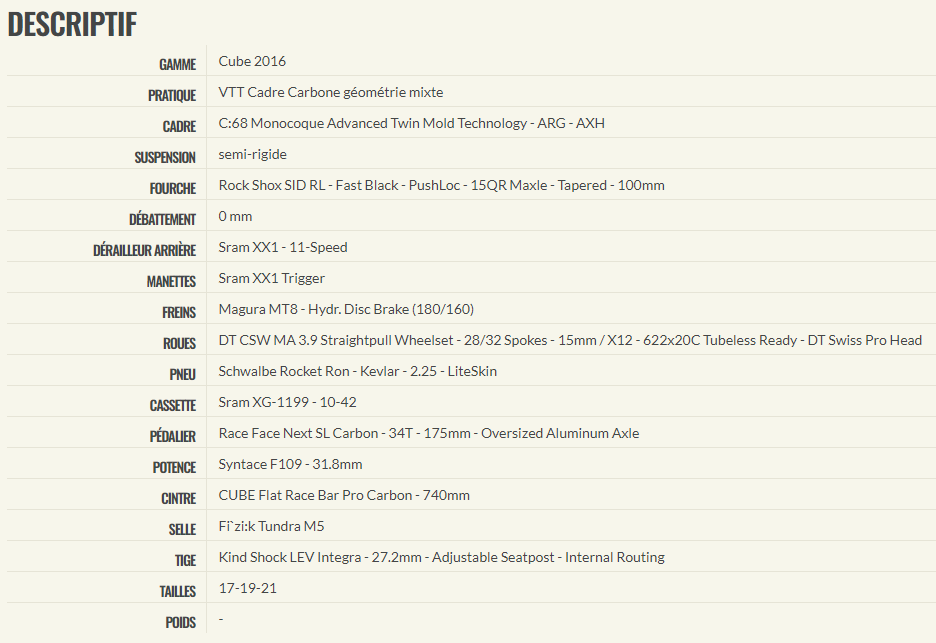Select the SUSPENSION label
Image resolution: width=936 pixels, height=643 pixels.
(x=165, y=158)
